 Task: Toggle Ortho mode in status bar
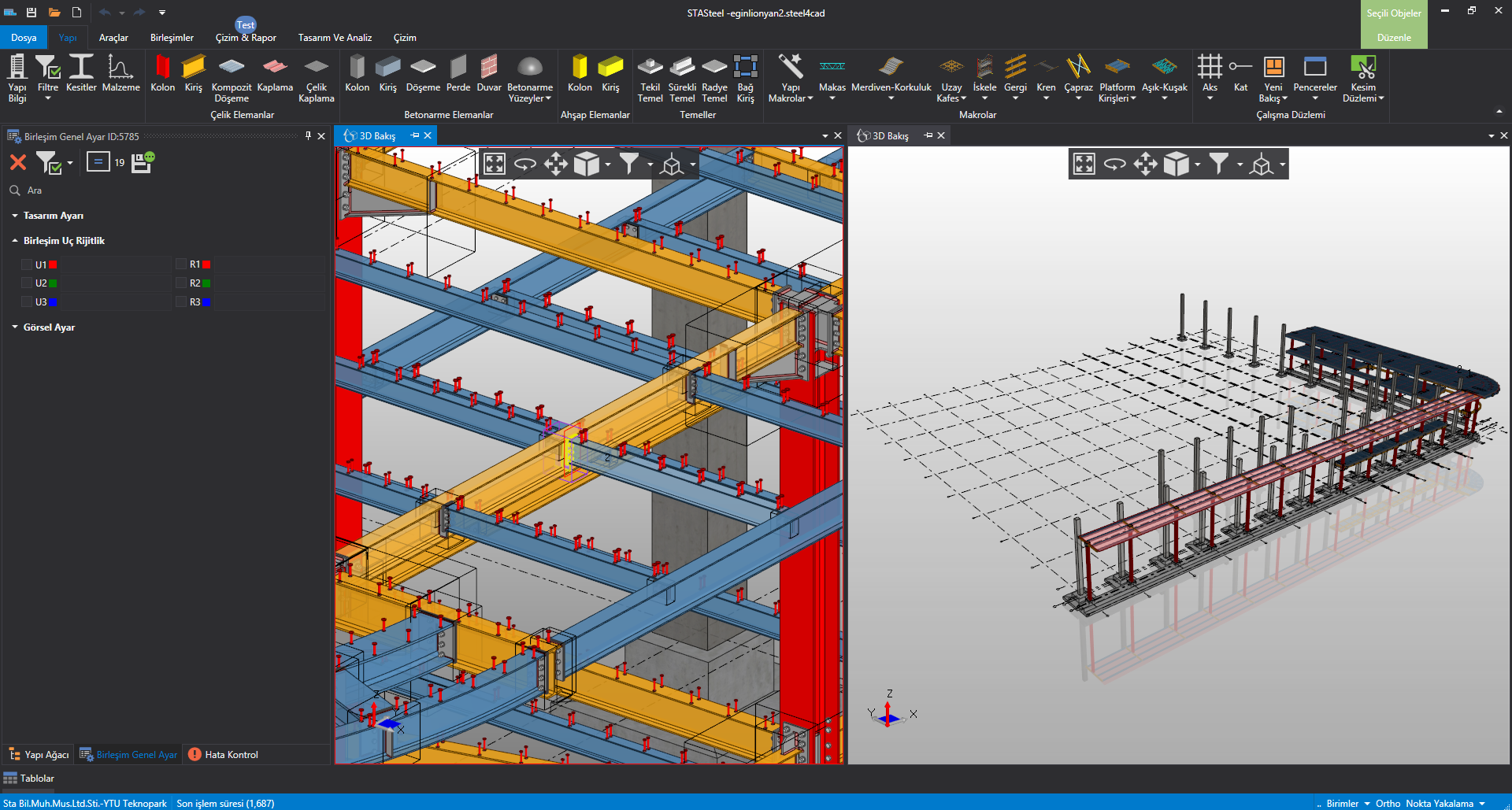[1388, 804]
